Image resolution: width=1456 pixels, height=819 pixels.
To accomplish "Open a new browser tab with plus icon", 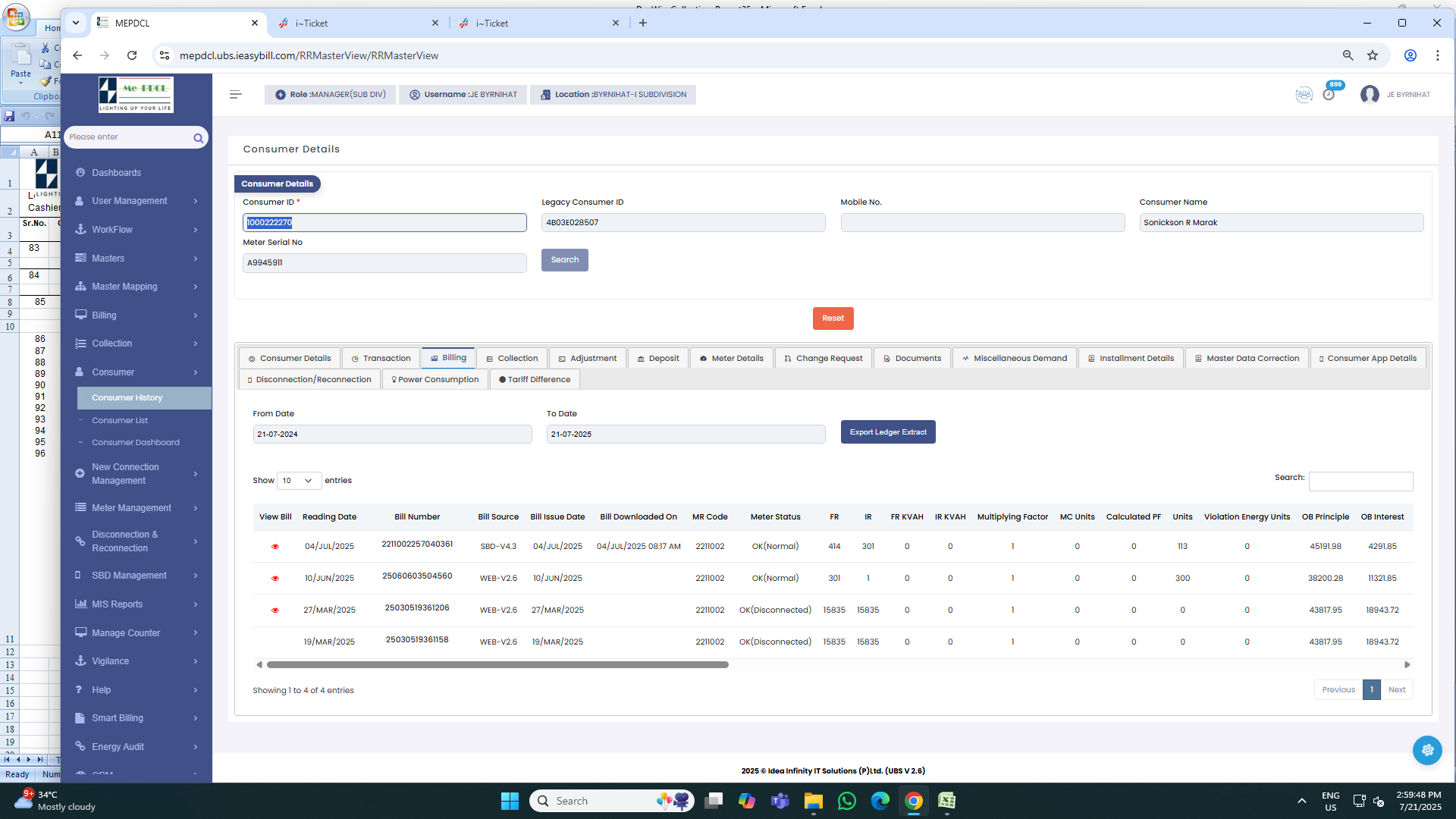I will click(x=643, y=23).
